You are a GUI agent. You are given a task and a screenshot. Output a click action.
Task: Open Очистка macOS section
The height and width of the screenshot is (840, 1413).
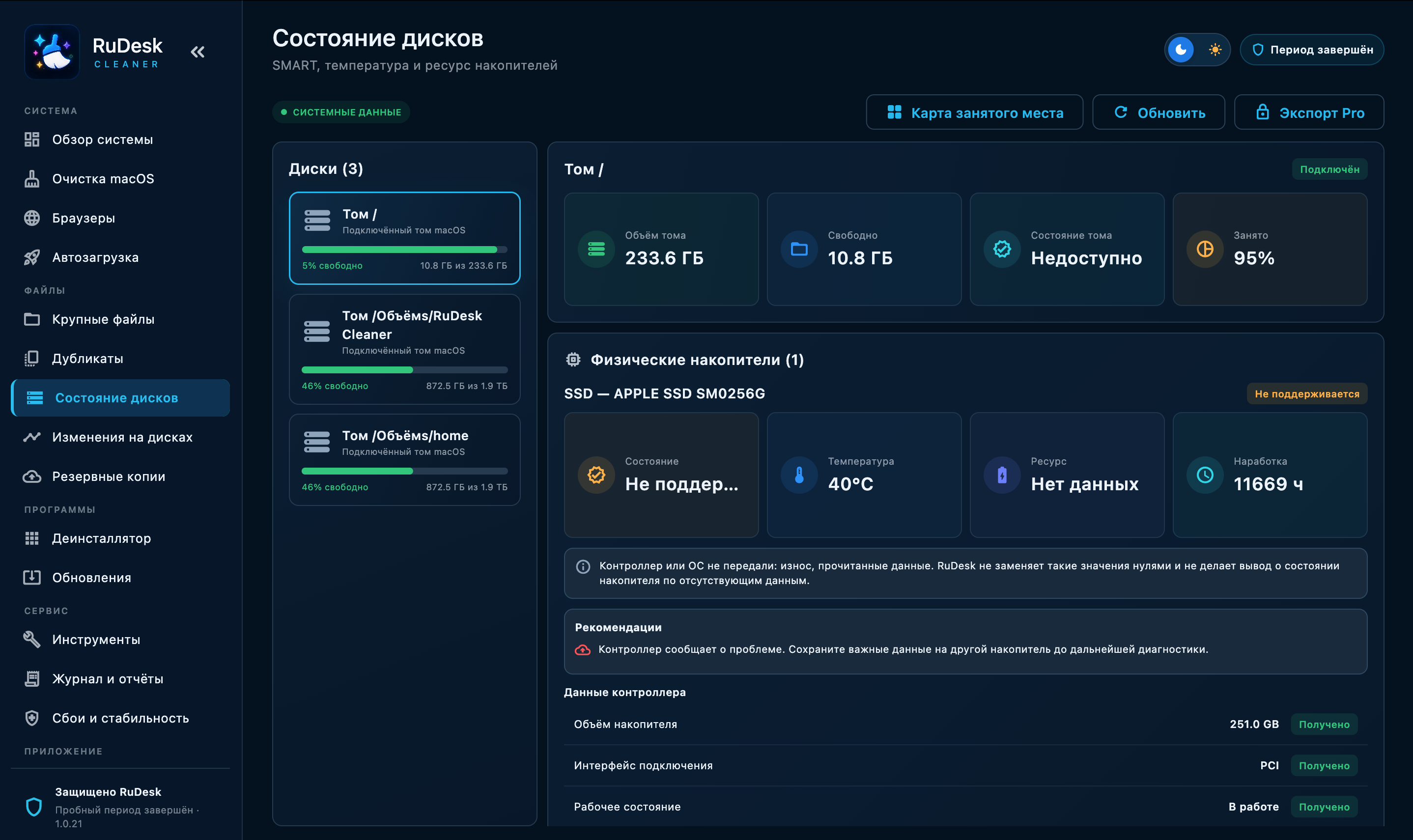pyautogui.click(x=120, y=179)
